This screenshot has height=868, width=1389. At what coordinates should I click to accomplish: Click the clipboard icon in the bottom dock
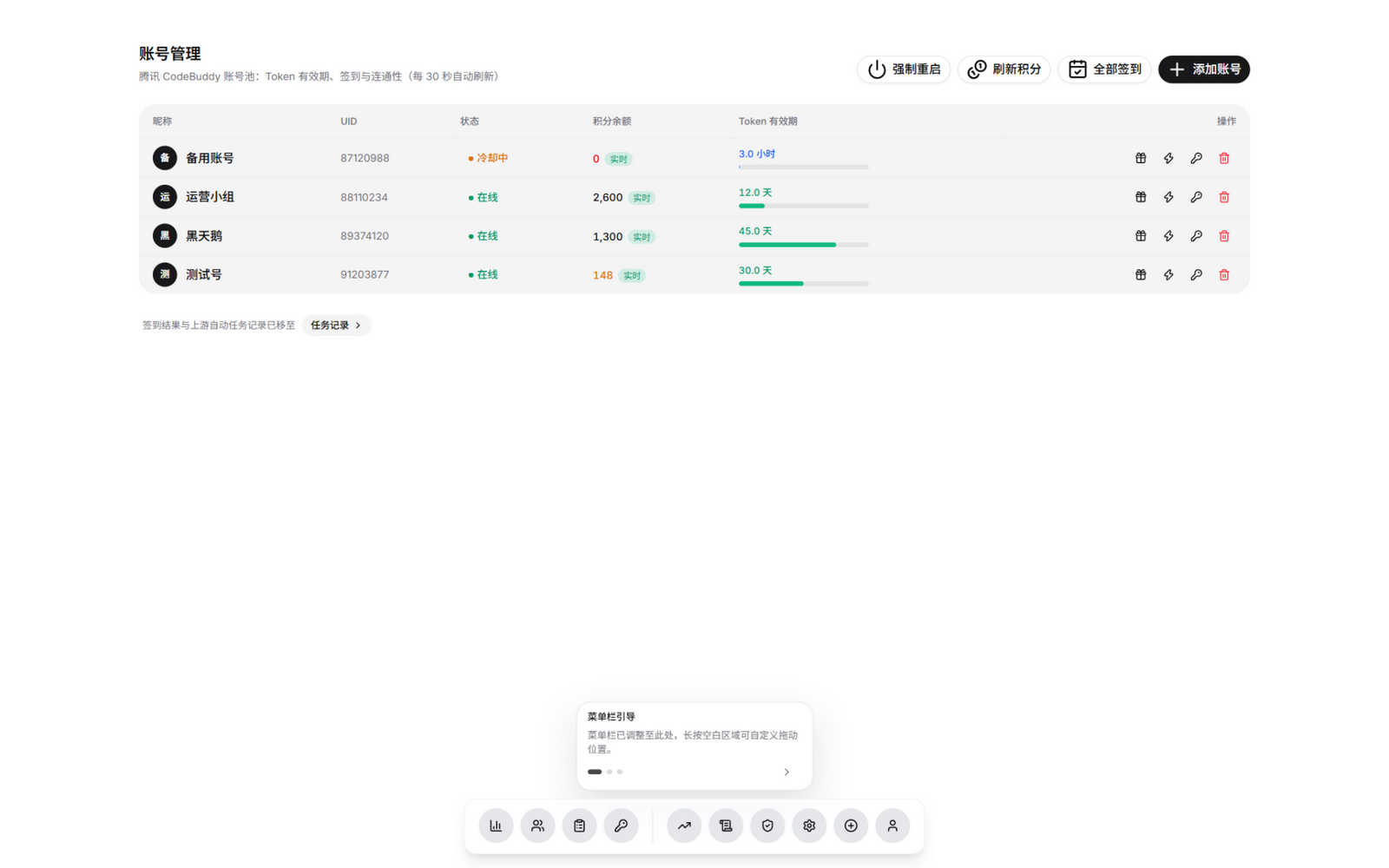click(579, 825)
